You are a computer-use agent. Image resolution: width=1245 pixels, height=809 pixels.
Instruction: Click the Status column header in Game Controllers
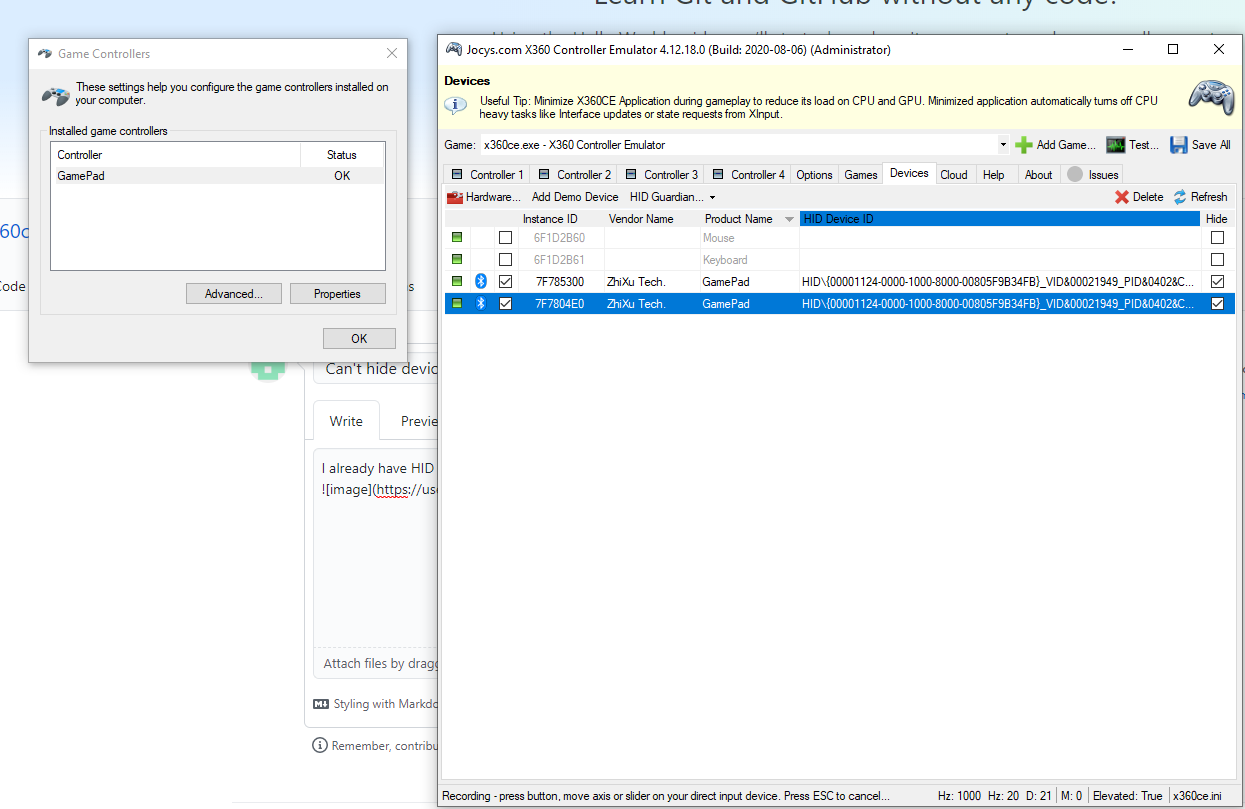coord(342,155)
